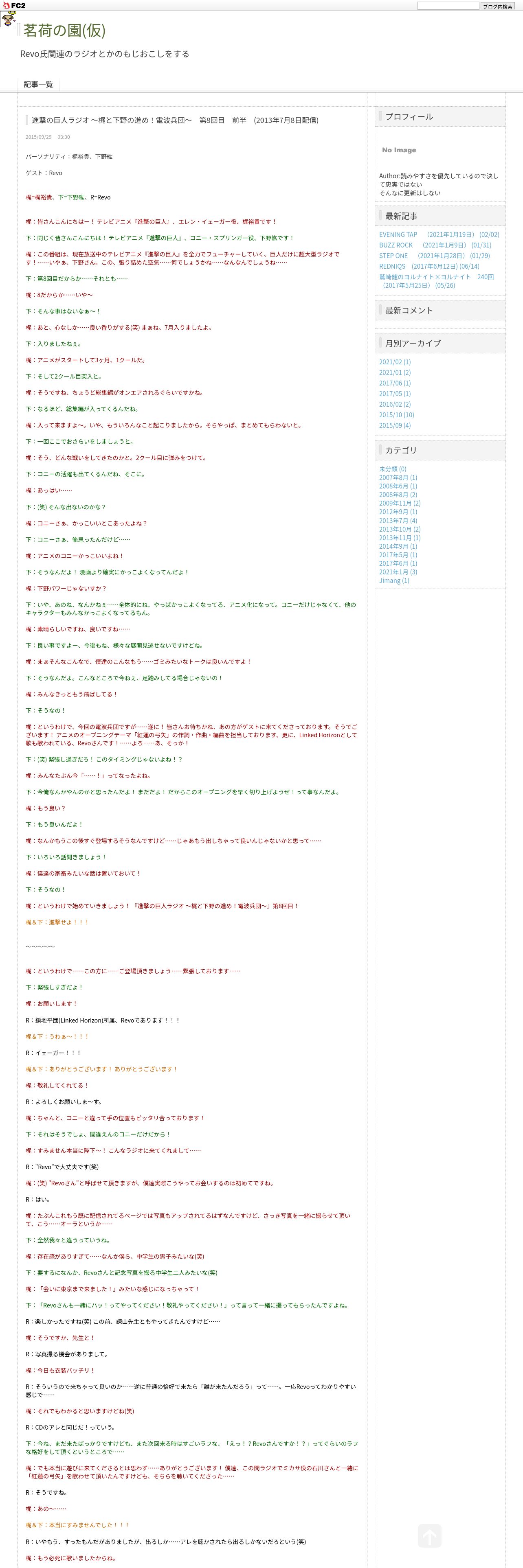523x1568 pixels.
Task: Open the 2013年7月 (4) category
Action: click(398, 521)
